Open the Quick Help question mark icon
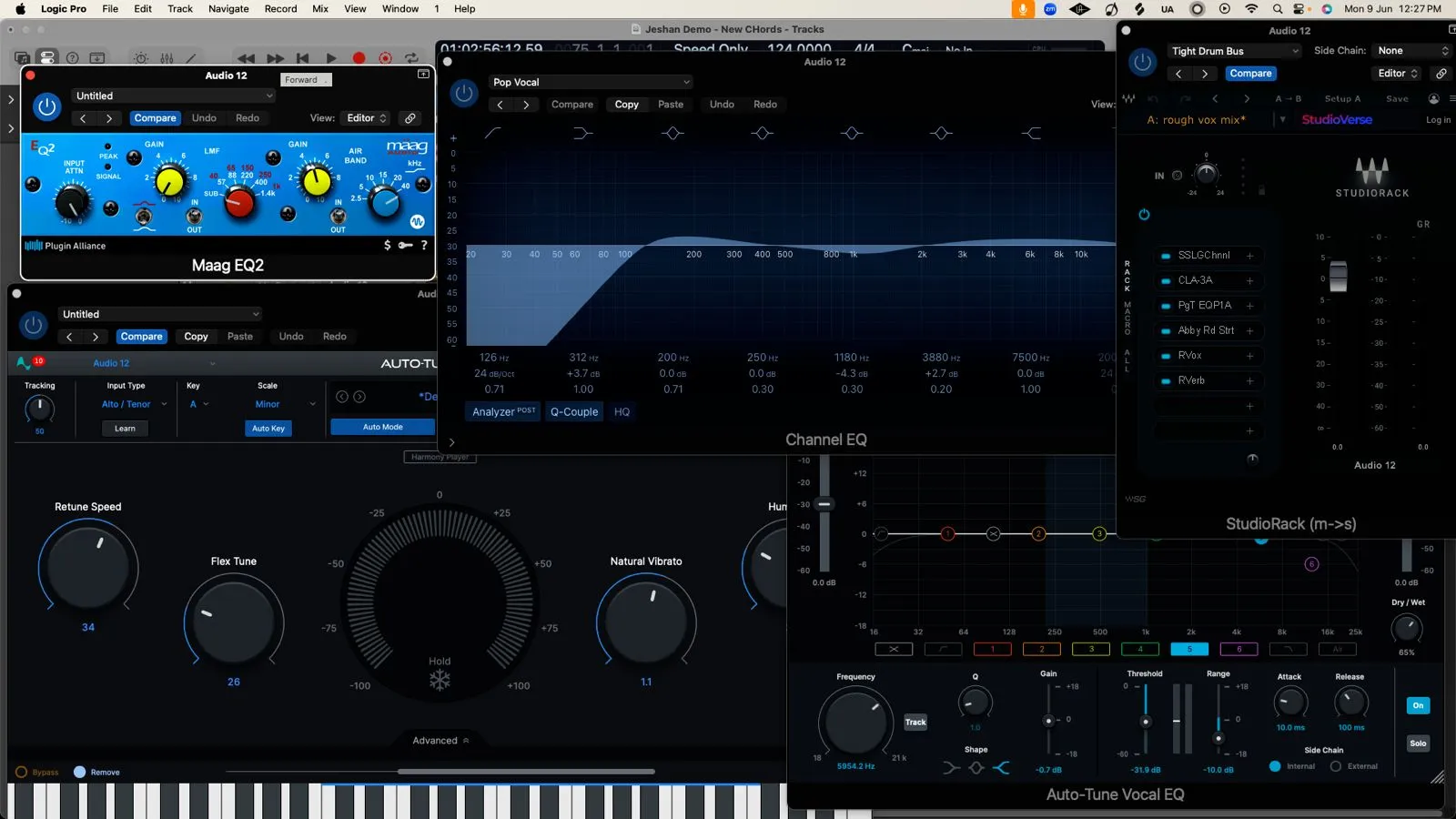This screenshot has height=819, width=1456. tap(73, 57)
